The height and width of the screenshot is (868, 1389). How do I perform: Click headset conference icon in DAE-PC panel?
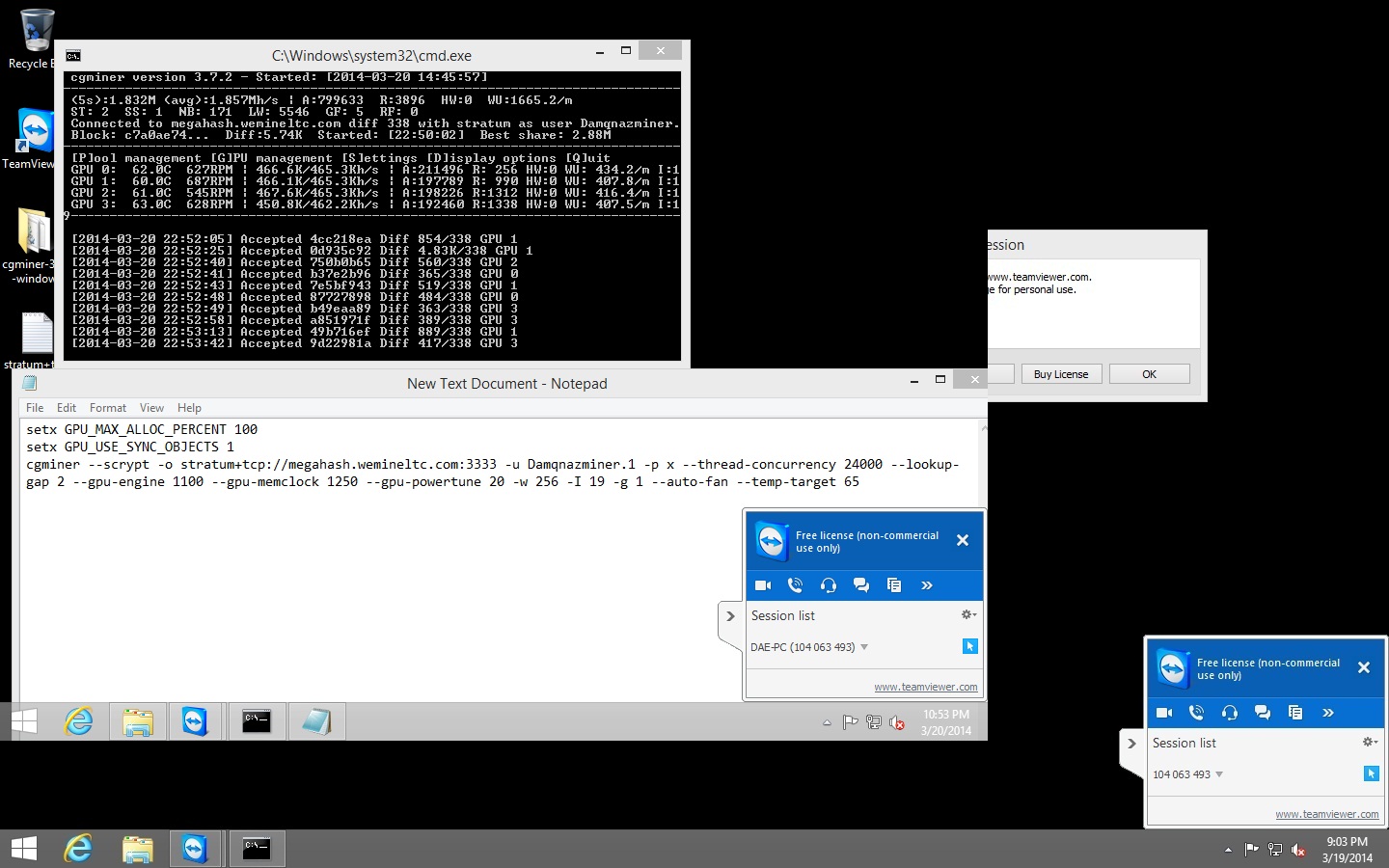[828, 585]
